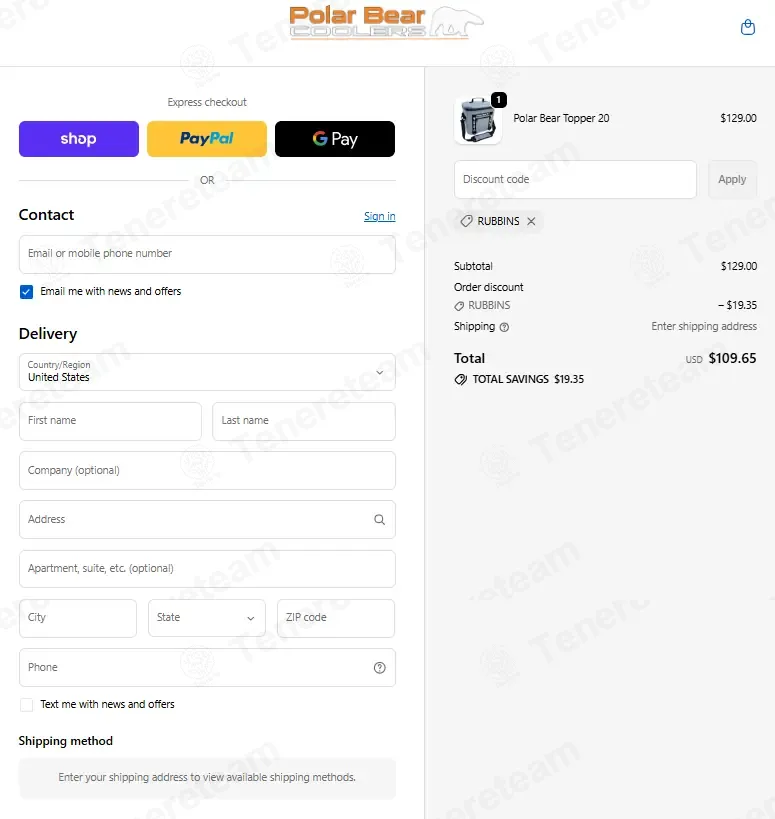This screenshot has width=775, height=819.
Task: Remove the RUBBINS discount code tag
Action: coord(531,221)
